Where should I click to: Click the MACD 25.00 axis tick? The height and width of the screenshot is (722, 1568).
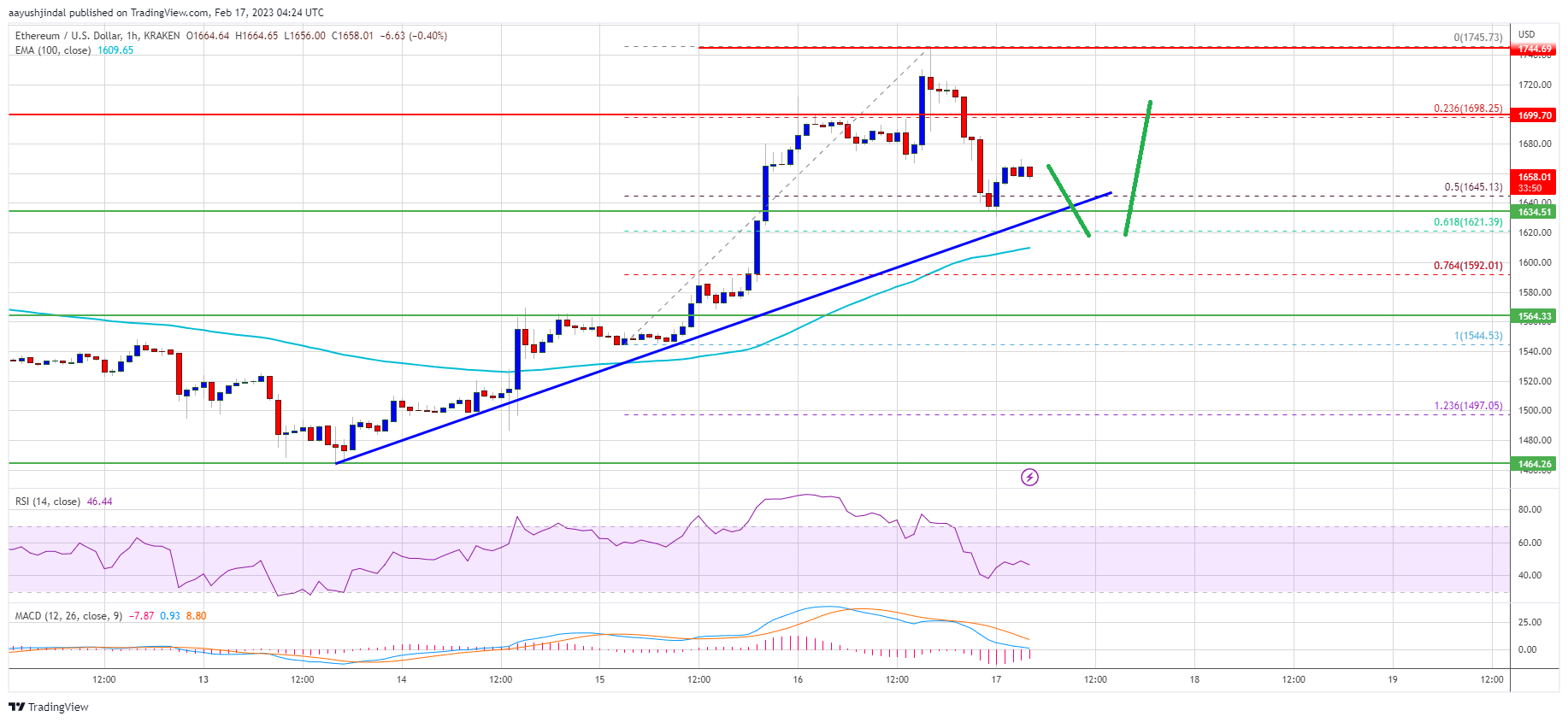click(1530, 623)
